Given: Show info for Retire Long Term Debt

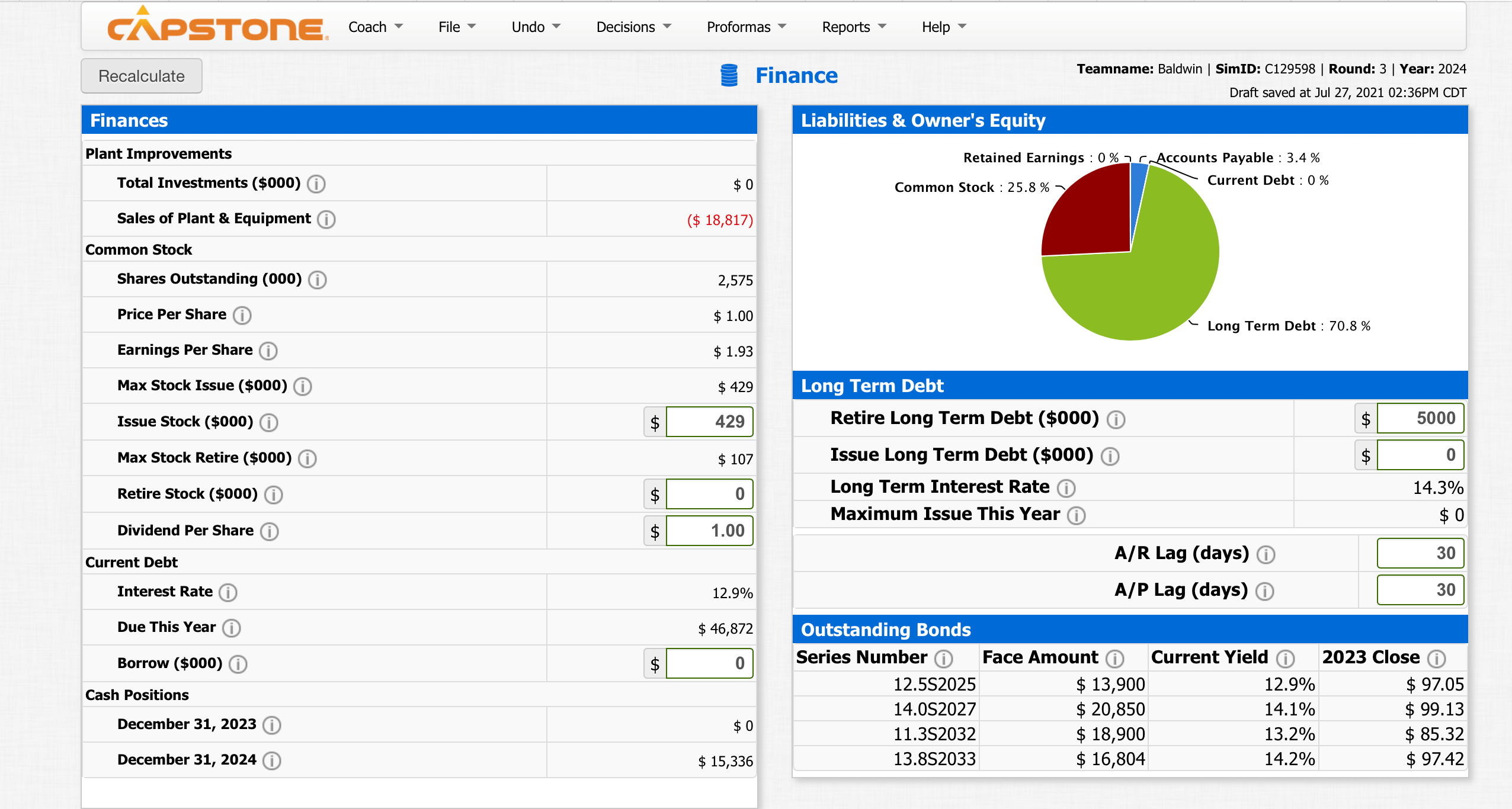Looking at the screenshot, I should pyautogui.click(x=1116, y=420).
